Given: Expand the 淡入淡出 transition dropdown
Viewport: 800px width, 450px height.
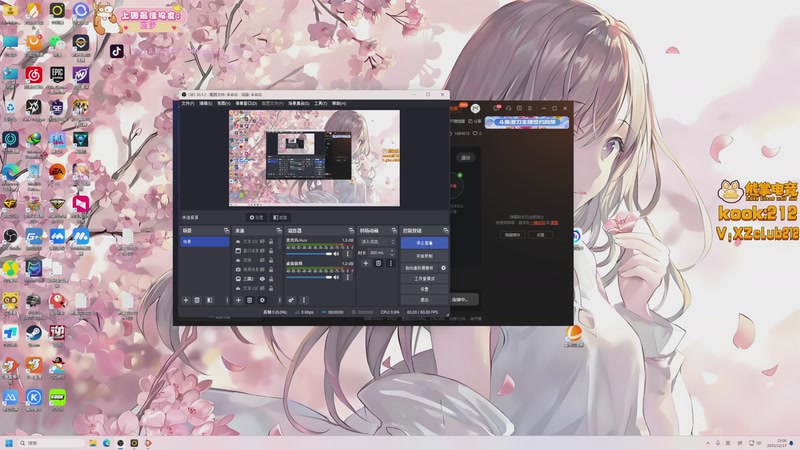Looking at the screenshot, I should [x=378, y=241].
